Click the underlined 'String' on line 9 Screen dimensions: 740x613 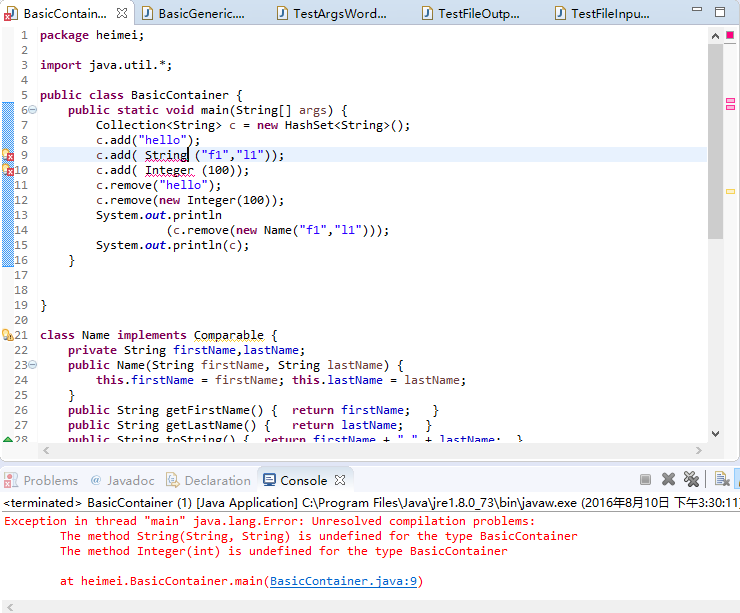166,155
